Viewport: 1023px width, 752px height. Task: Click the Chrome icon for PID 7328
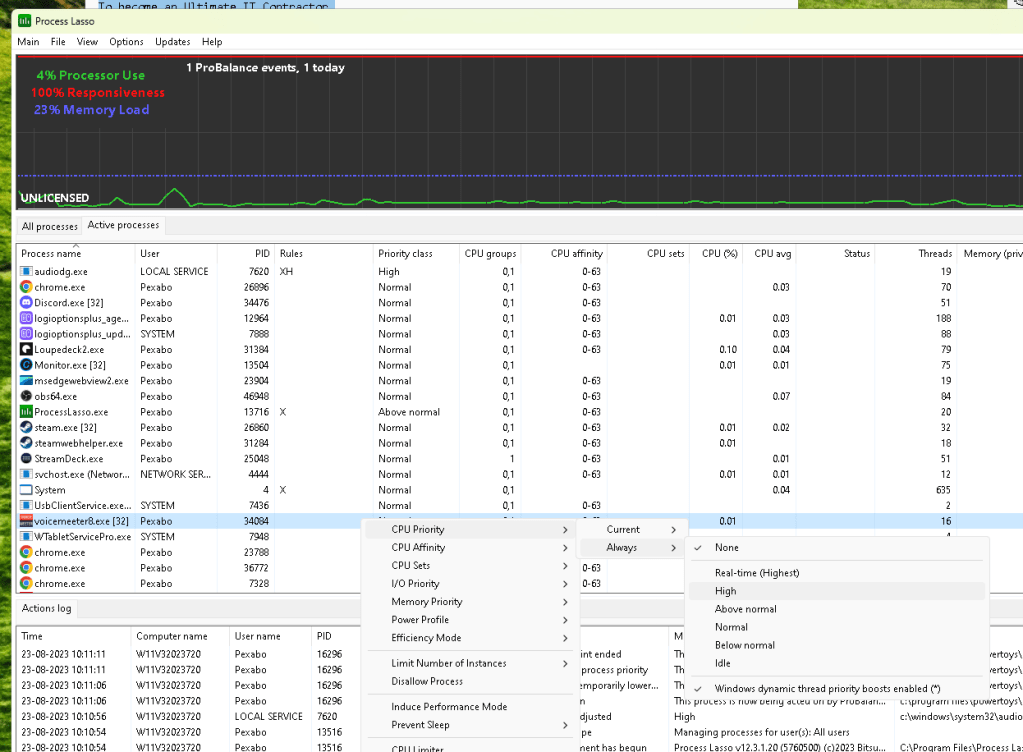click(x=26, y=584)
